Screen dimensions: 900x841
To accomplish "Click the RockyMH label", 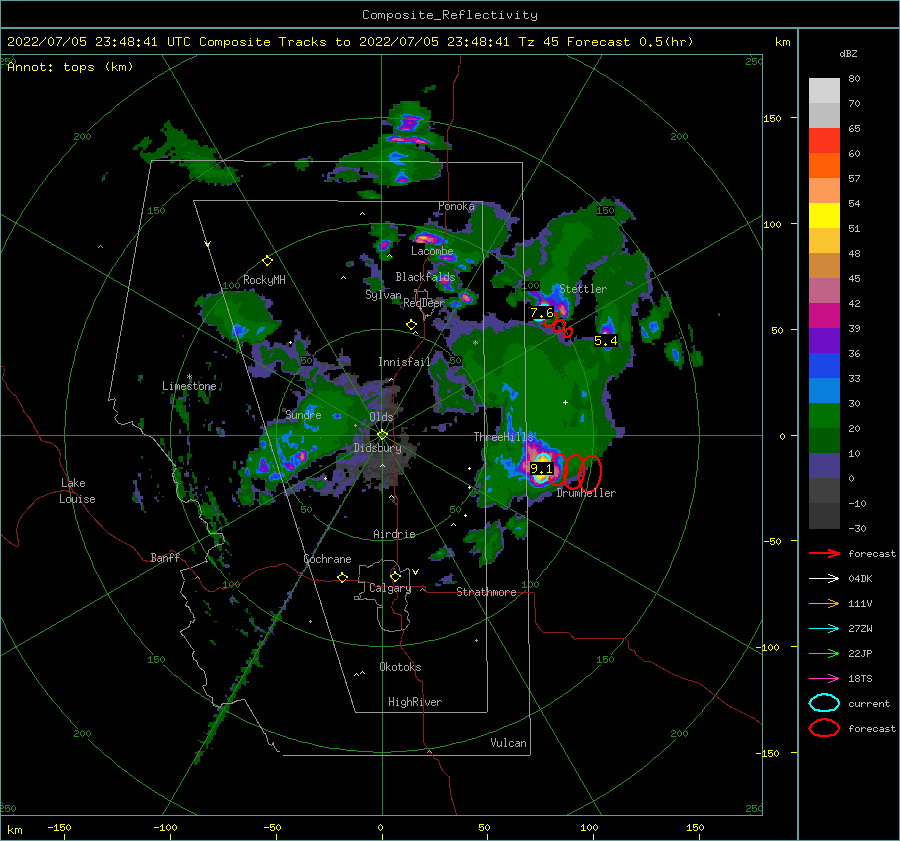I will point(264,280).
